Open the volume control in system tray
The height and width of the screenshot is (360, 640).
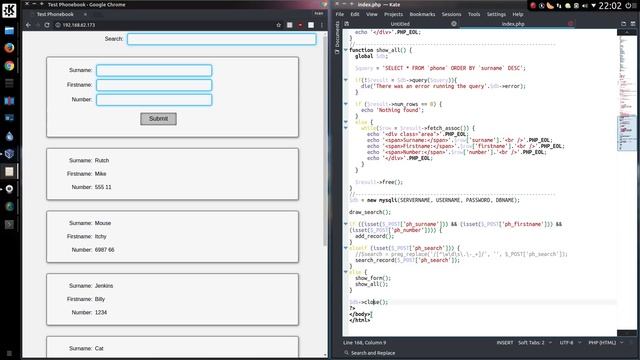(585, 6)
